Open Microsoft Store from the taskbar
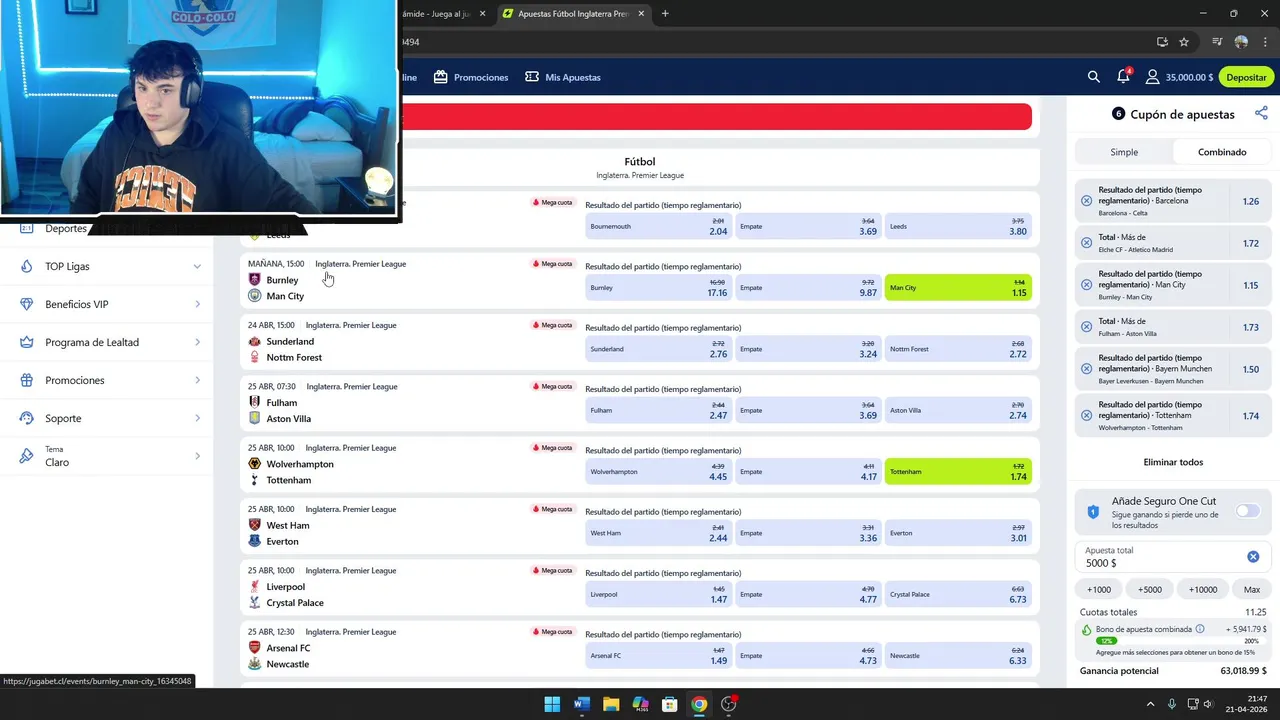The height and width of the screenshot is (720, 1280). pyautogui.click(x=670, y=704)
